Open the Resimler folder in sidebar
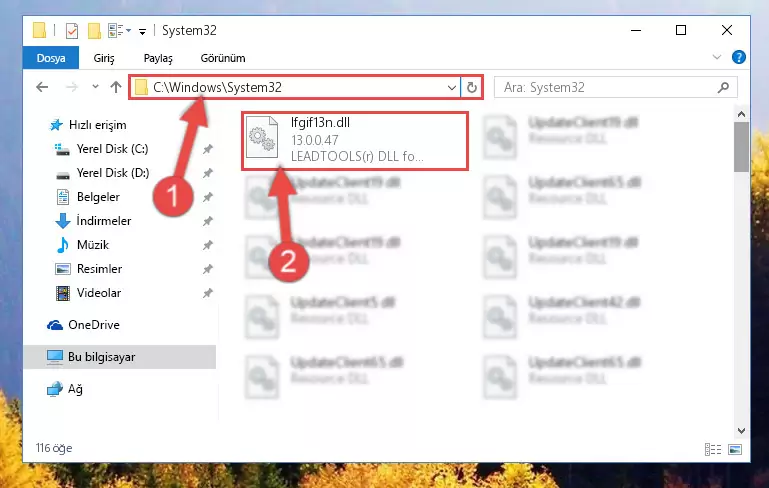This screenshot has width=769, height=488. tap(88, 269)
